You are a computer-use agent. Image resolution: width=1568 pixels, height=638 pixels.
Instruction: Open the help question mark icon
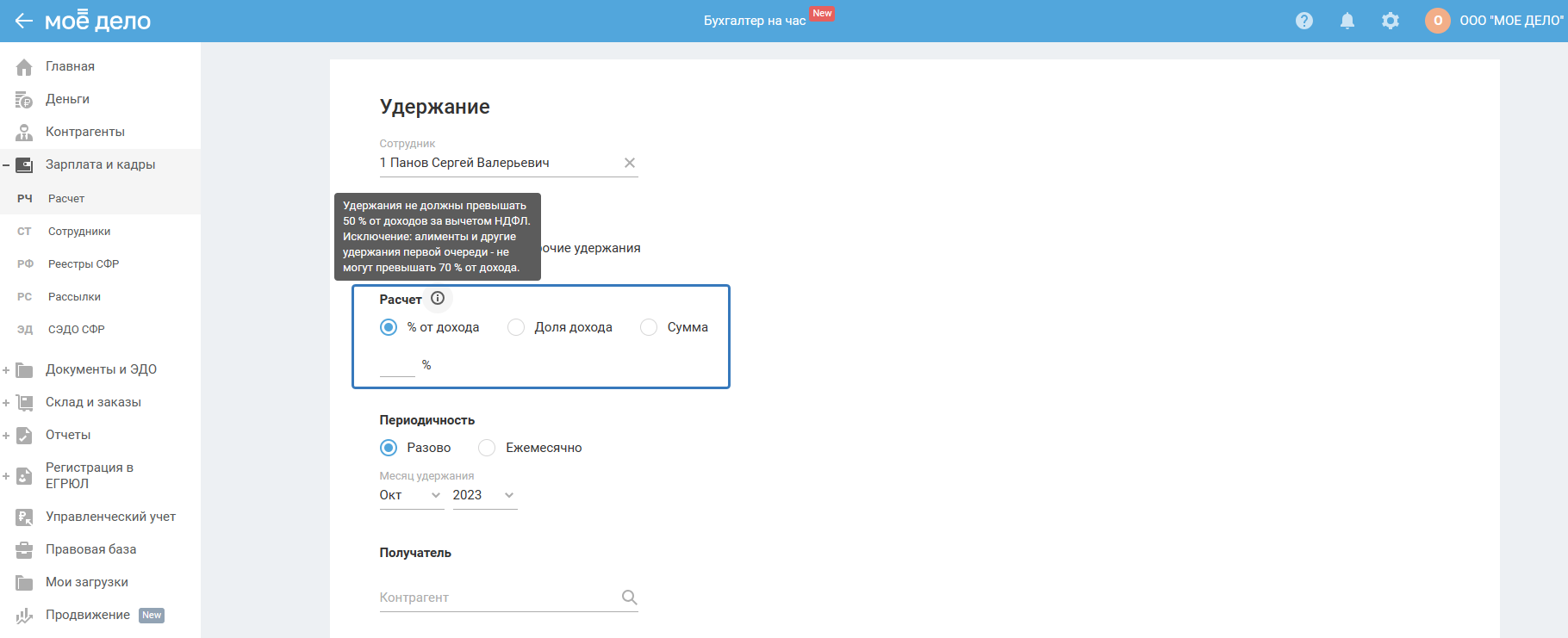pos(1304,21)
